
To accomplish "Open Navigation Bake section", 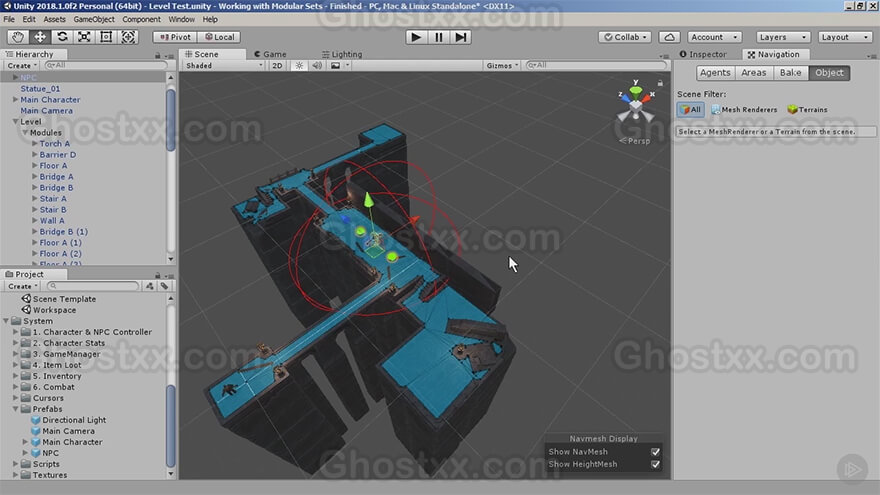I will click(x=790, y=73).
